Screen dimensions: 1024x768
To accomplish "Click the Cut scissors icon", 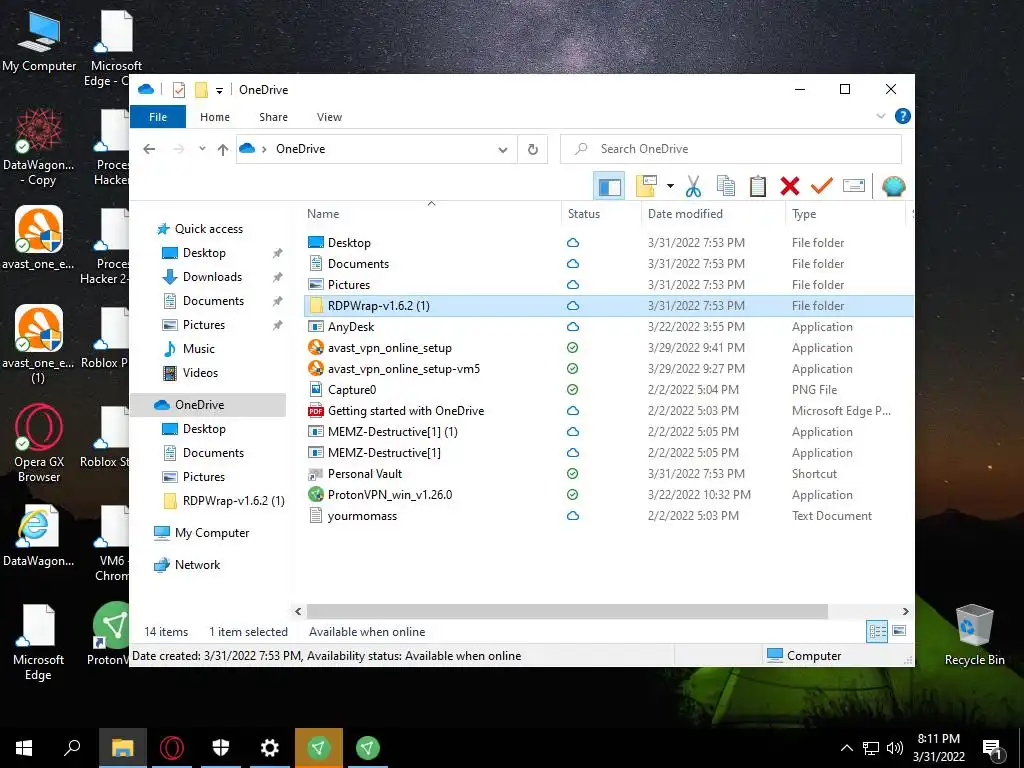I will tap(693, 187).
